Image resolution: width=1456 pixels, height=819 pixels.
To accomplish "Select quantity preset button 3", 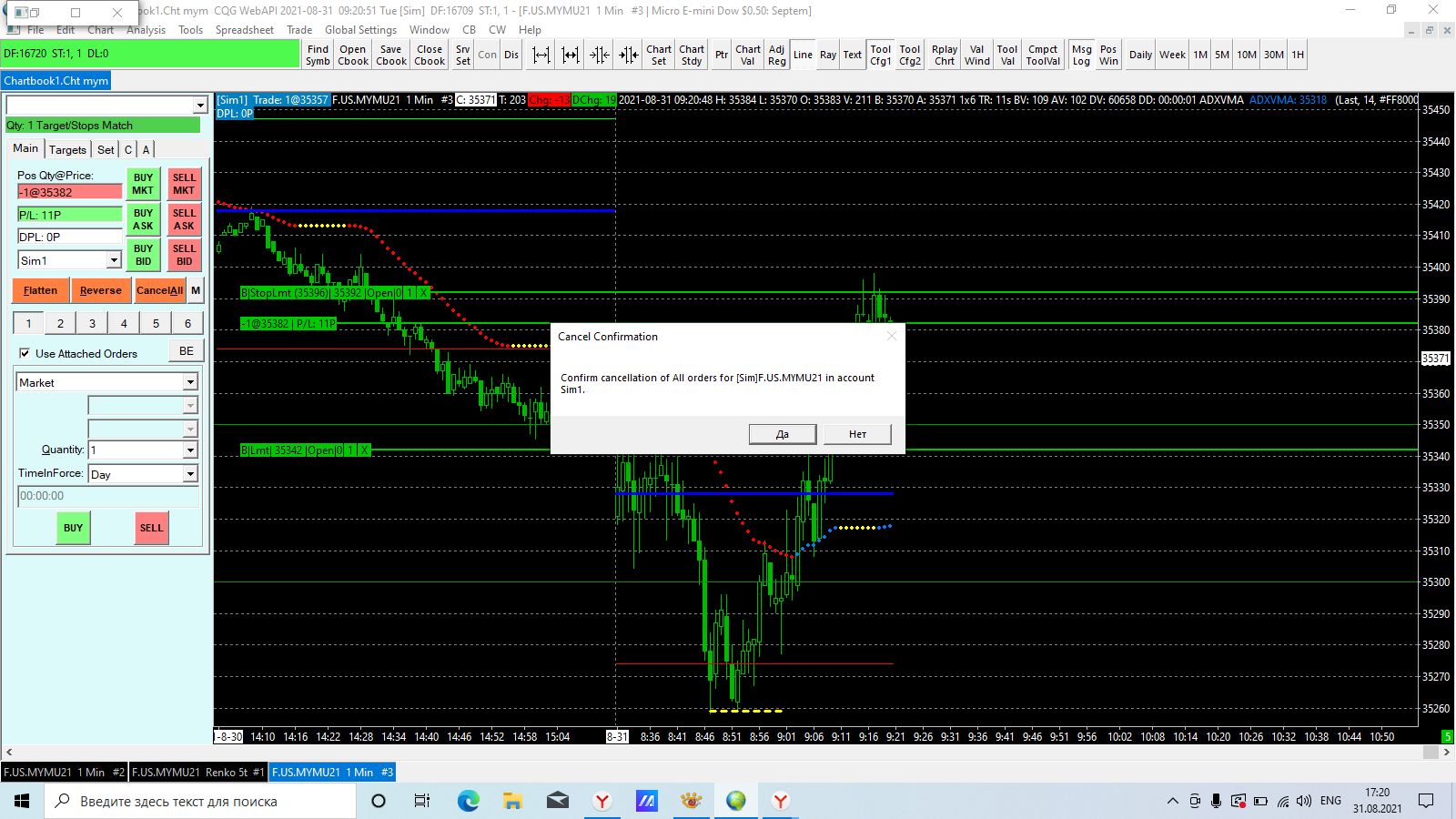I will [92, 323].
